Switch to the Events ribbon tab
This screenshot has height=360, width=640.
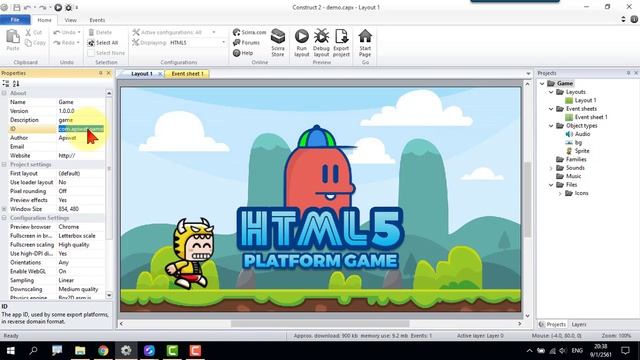tap(97, 20)
